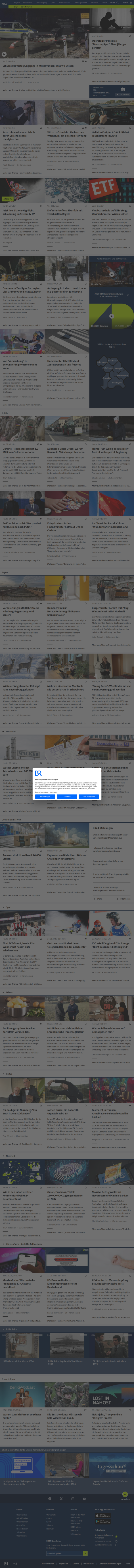Click the Google Play download badge
This screenshot has height=1568, width=134.
(103, 1521)
